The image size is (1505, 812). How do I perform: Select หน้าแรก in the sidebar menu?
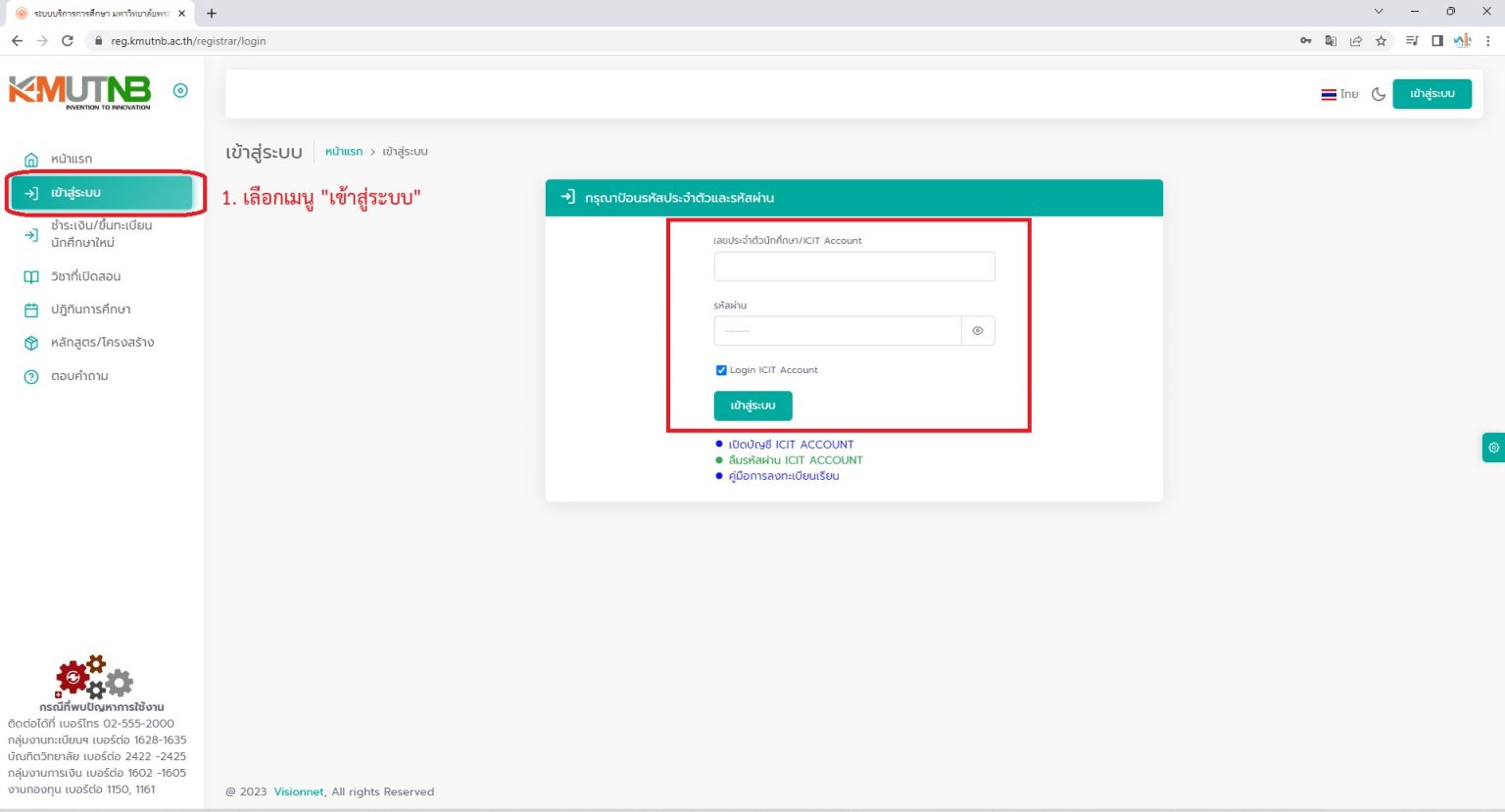click(x=72, y=159)
